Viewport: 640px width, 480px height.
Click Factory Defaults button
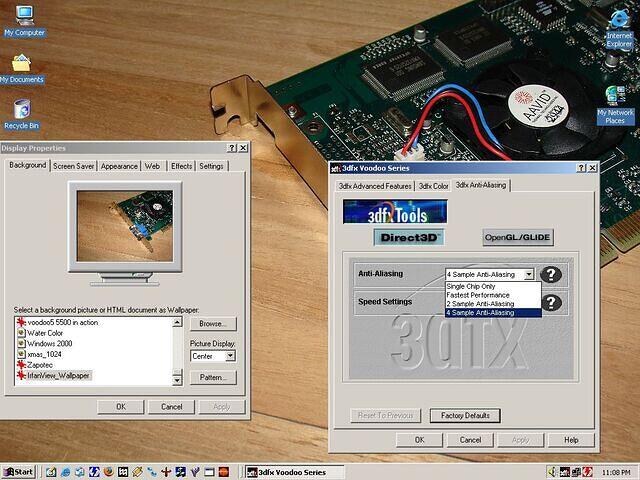click(x=465, y=416)
